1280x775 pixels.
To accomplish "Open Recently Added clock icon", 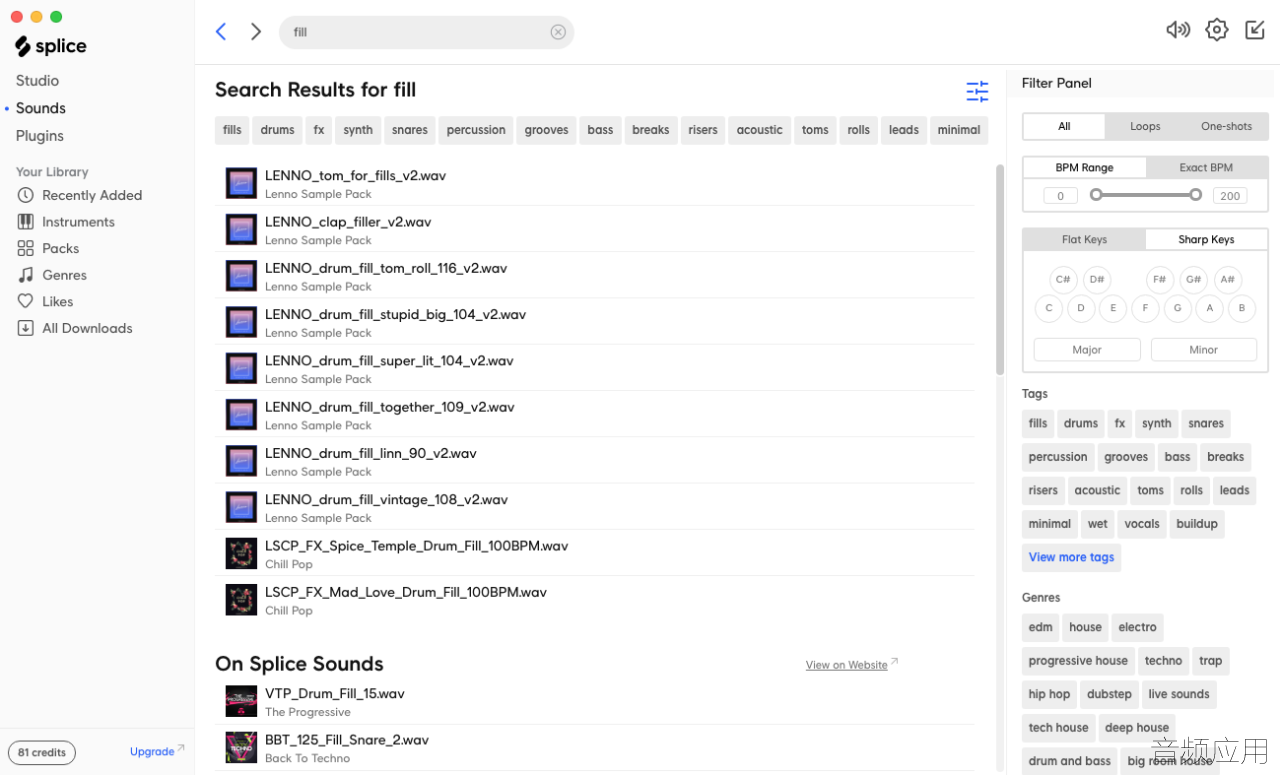I will (x=25, y=195).
